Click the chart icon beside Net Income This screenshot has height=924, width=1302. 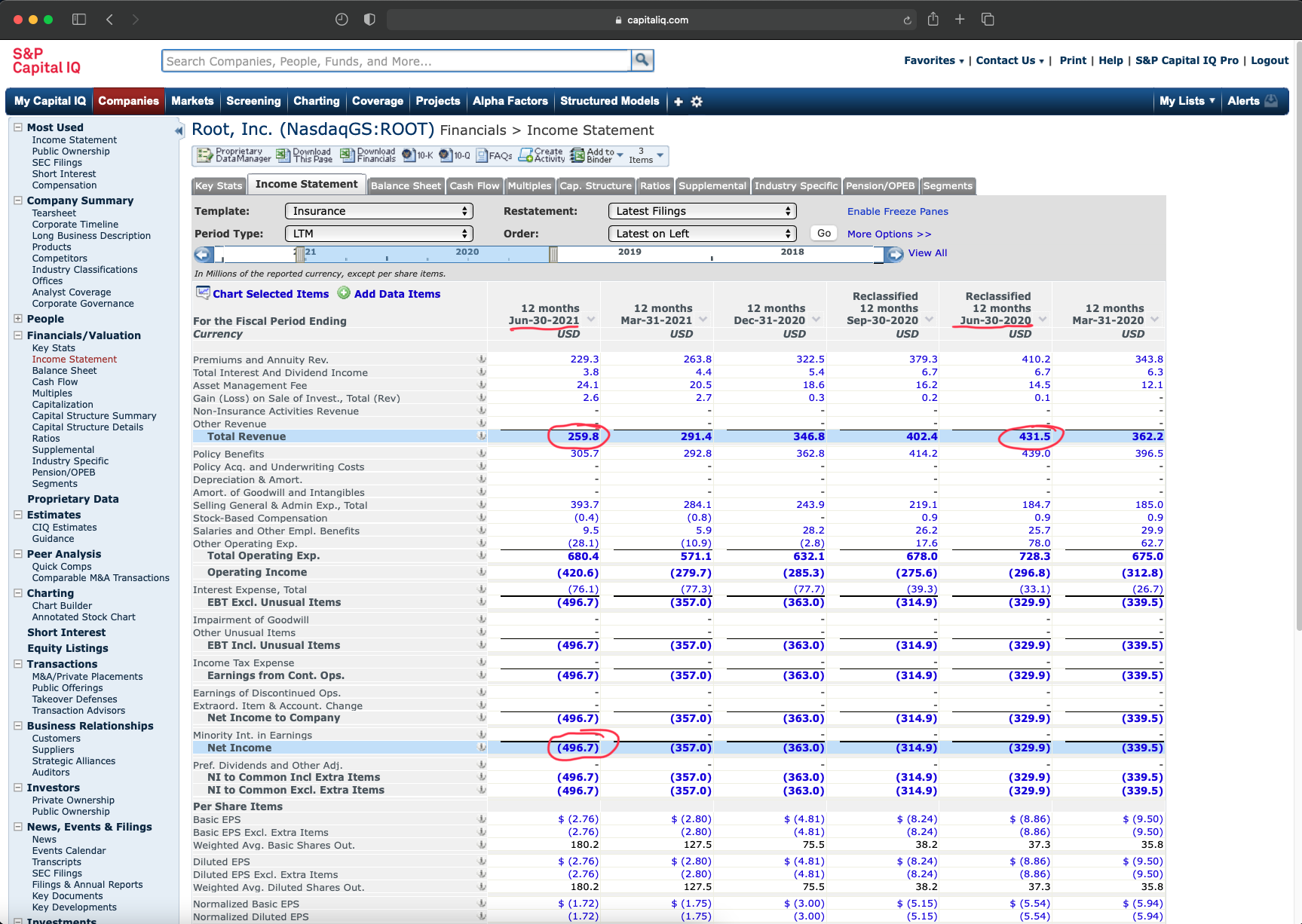[x=482, y=748]
